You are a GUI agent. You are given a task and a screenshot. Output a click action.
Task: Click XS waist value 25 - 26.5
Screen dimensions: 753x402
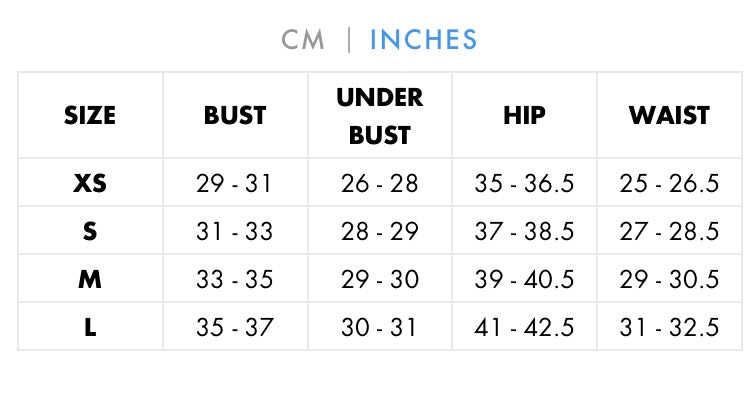tap(669, 183)
